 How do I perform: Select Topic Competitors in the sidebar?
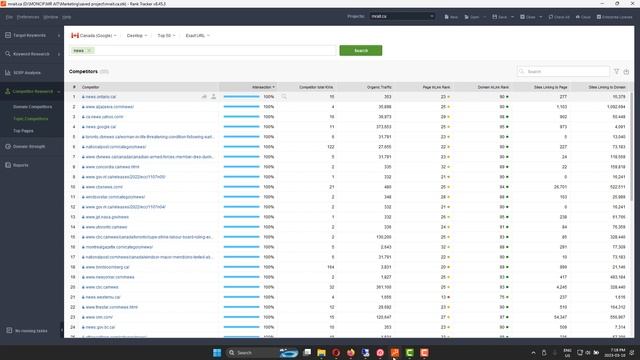point(31,119)
